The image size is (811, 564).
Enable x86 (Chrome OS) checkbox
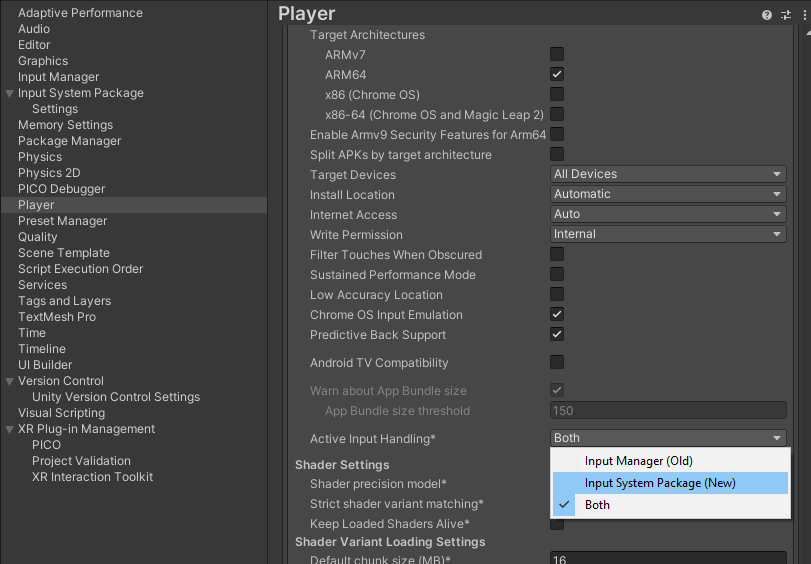point(557,94)
